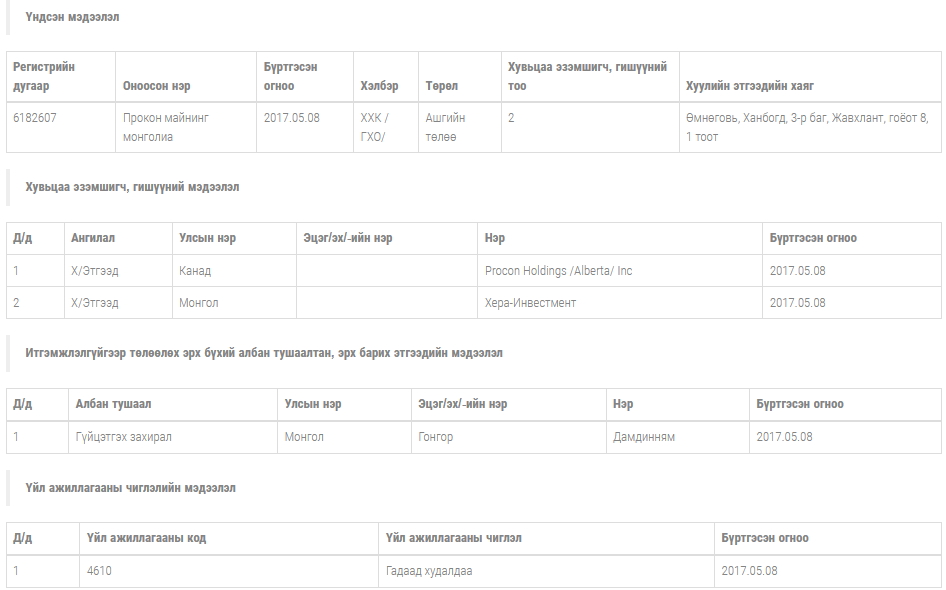Click the "Ашгийн төлөө" type cell
The width and height of the screenshot is (946, 590).
[445, 127]
